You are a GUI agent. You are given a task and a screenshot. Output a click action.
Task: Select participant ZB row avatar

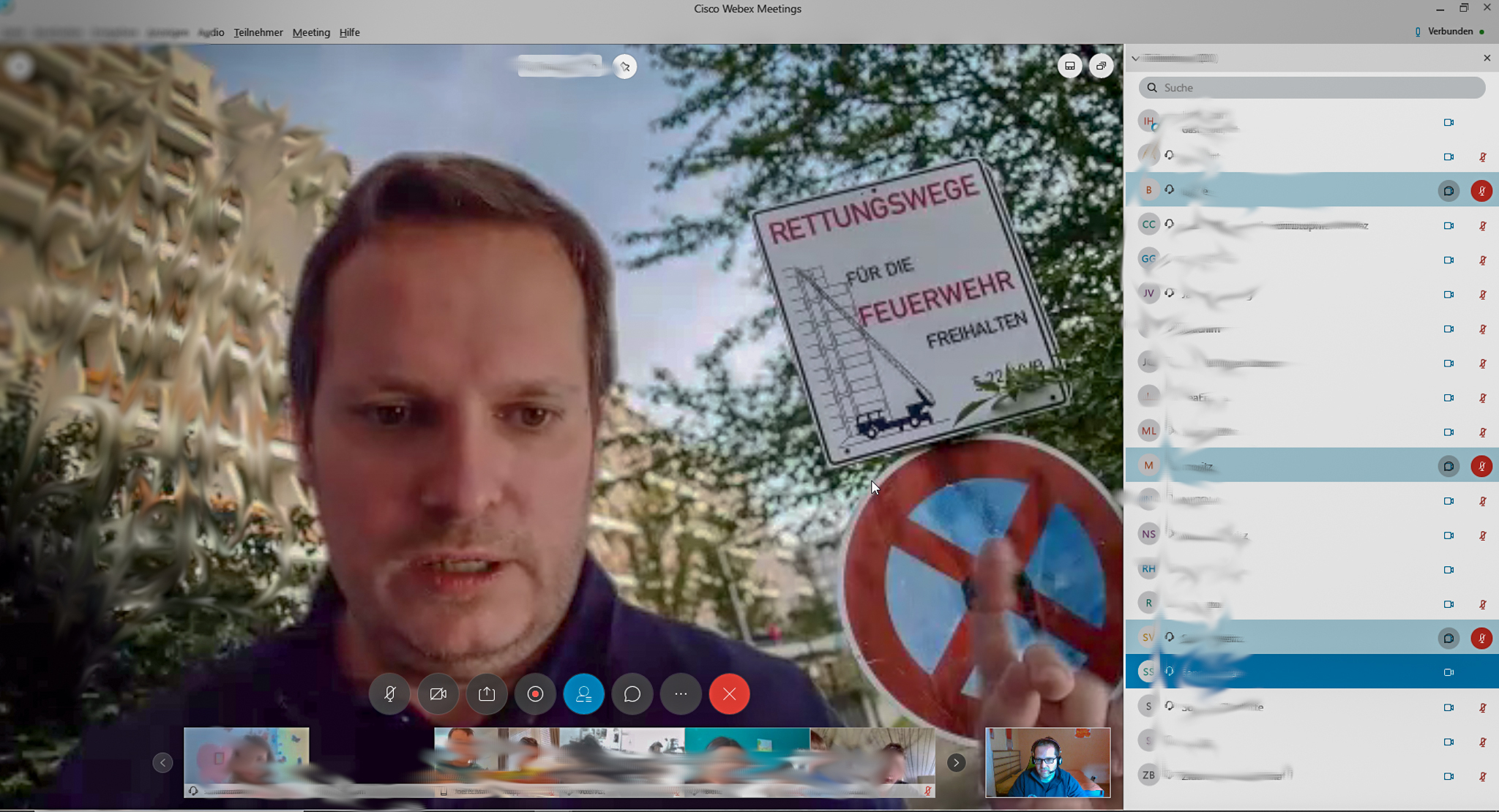coord(1148,775)
